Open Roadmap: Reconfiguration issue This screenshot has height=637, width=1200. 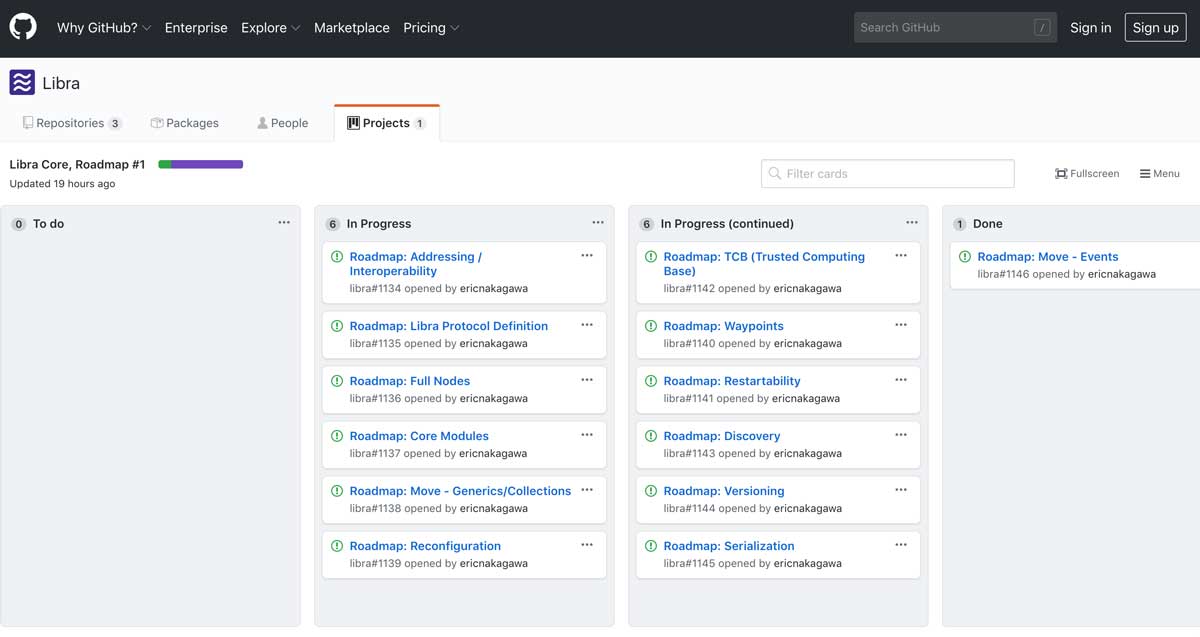(425, 546)
